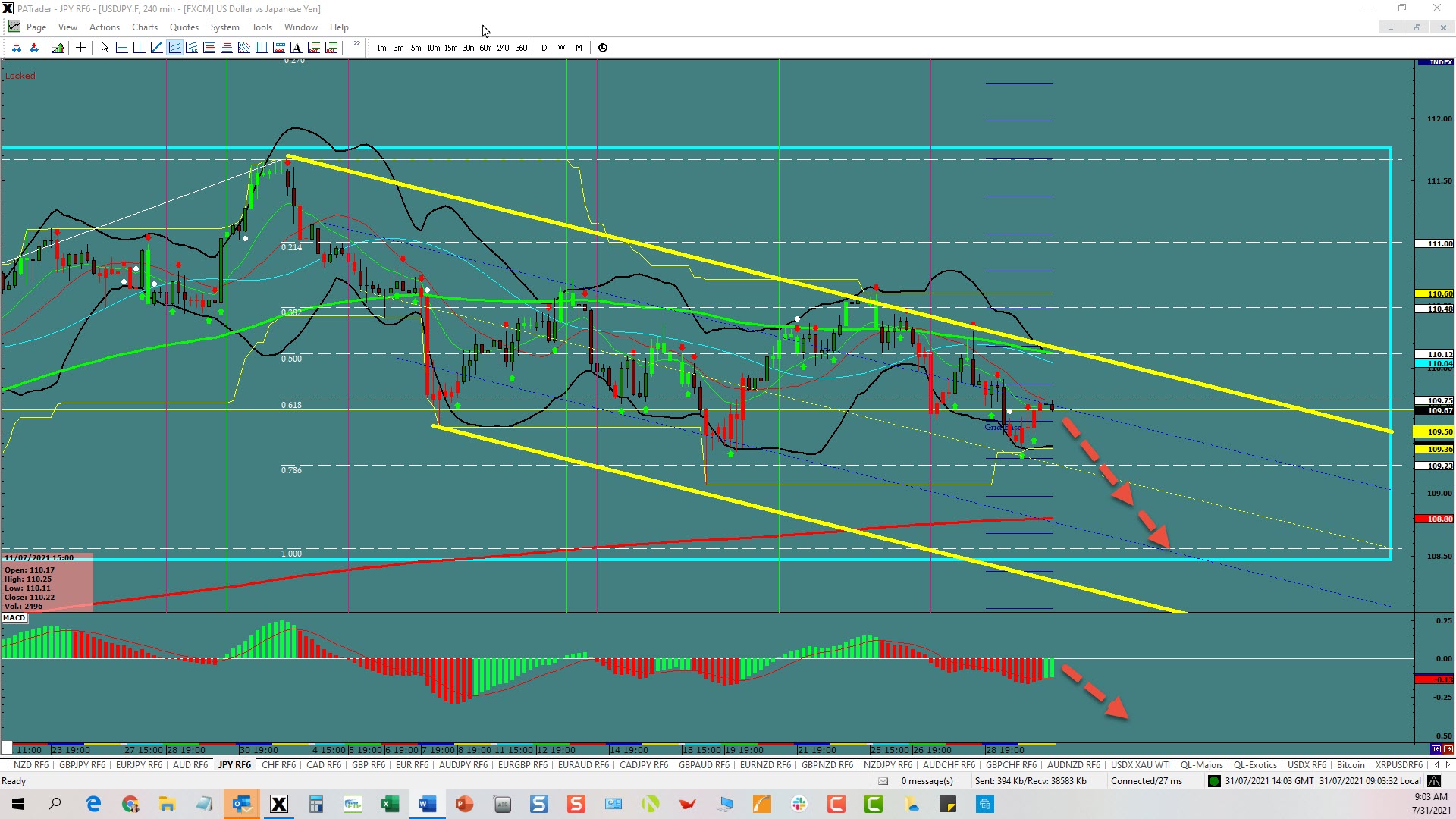Open the chart indicators icon

[58, 48]
